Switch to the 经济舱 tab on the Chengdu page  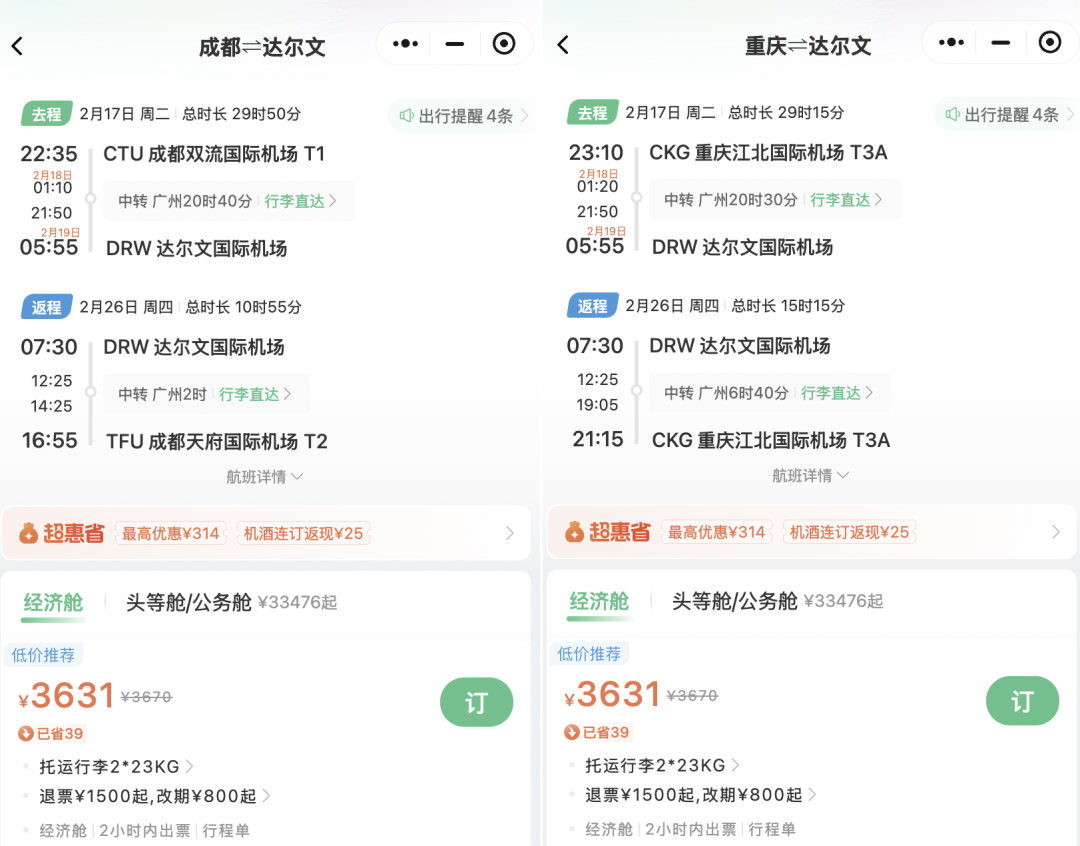52,601
